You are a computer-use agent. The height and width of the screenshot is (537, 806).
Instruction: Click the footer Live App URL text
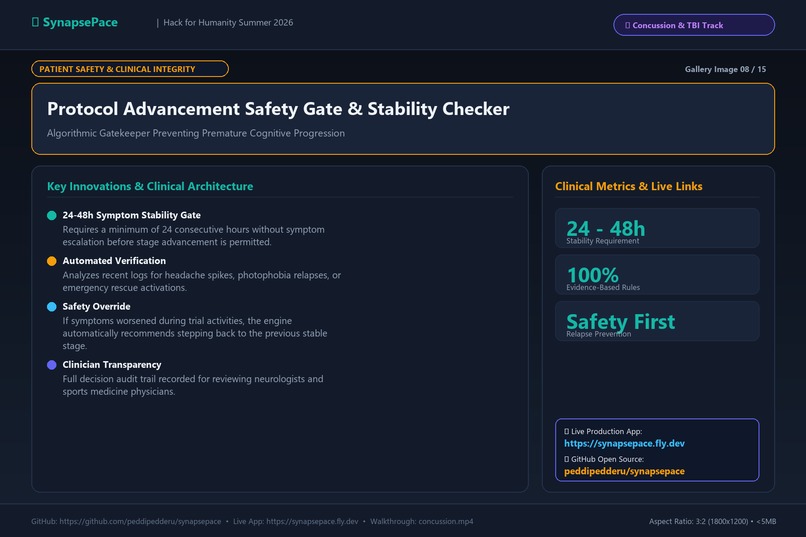296,521
